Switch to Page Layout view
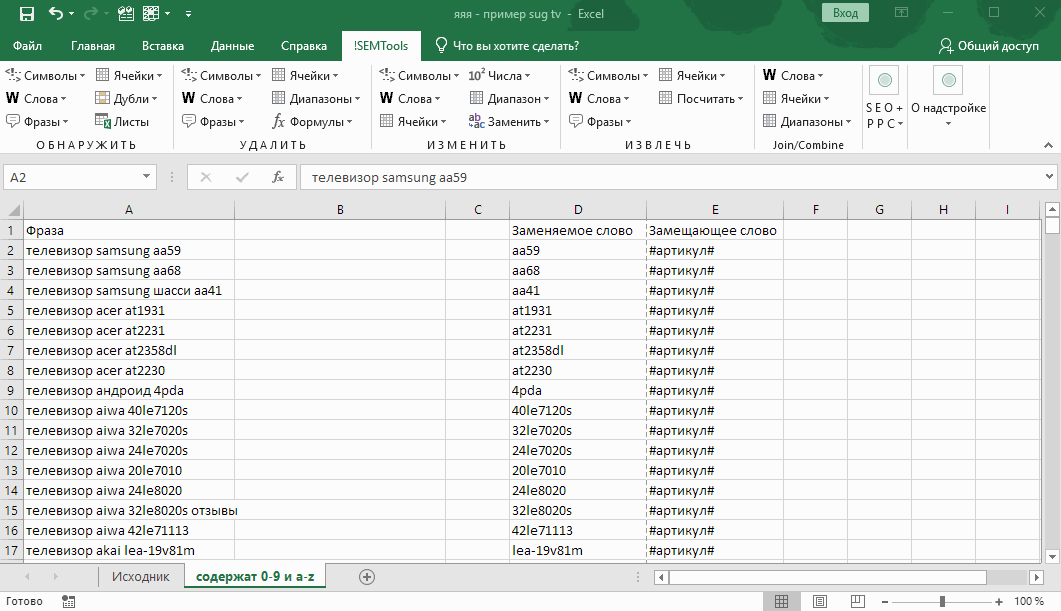 point(819,601)
